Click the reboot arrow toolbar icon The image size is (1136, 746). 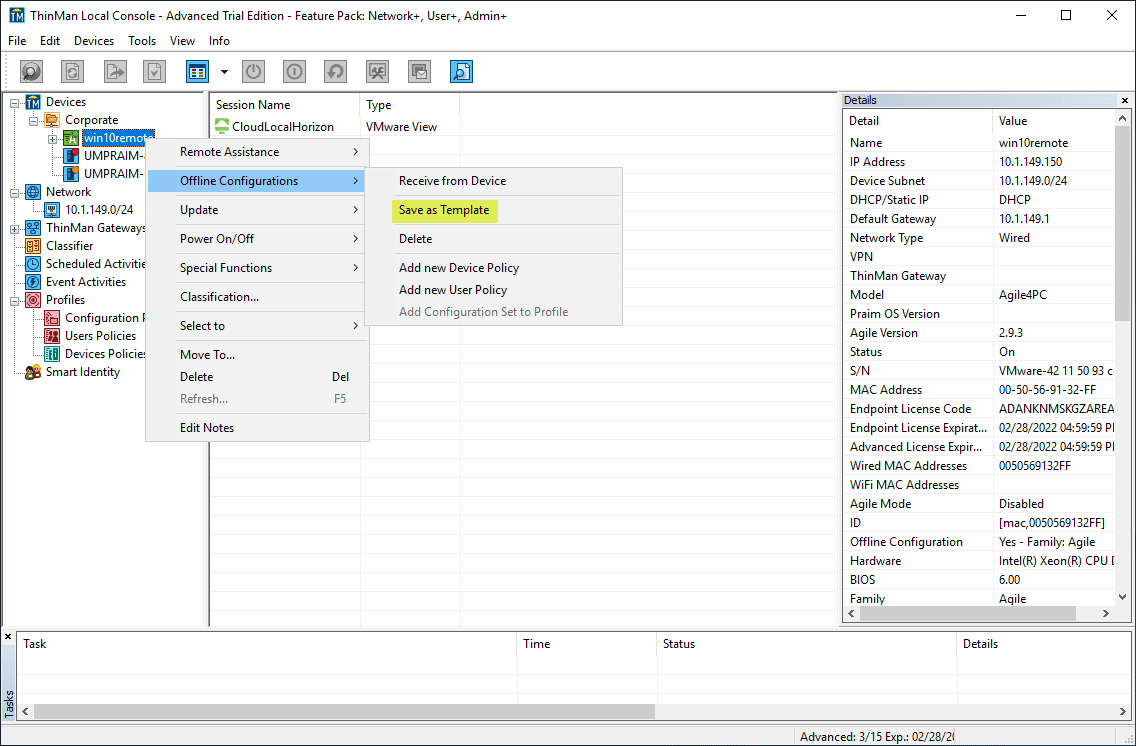point(335,72)
